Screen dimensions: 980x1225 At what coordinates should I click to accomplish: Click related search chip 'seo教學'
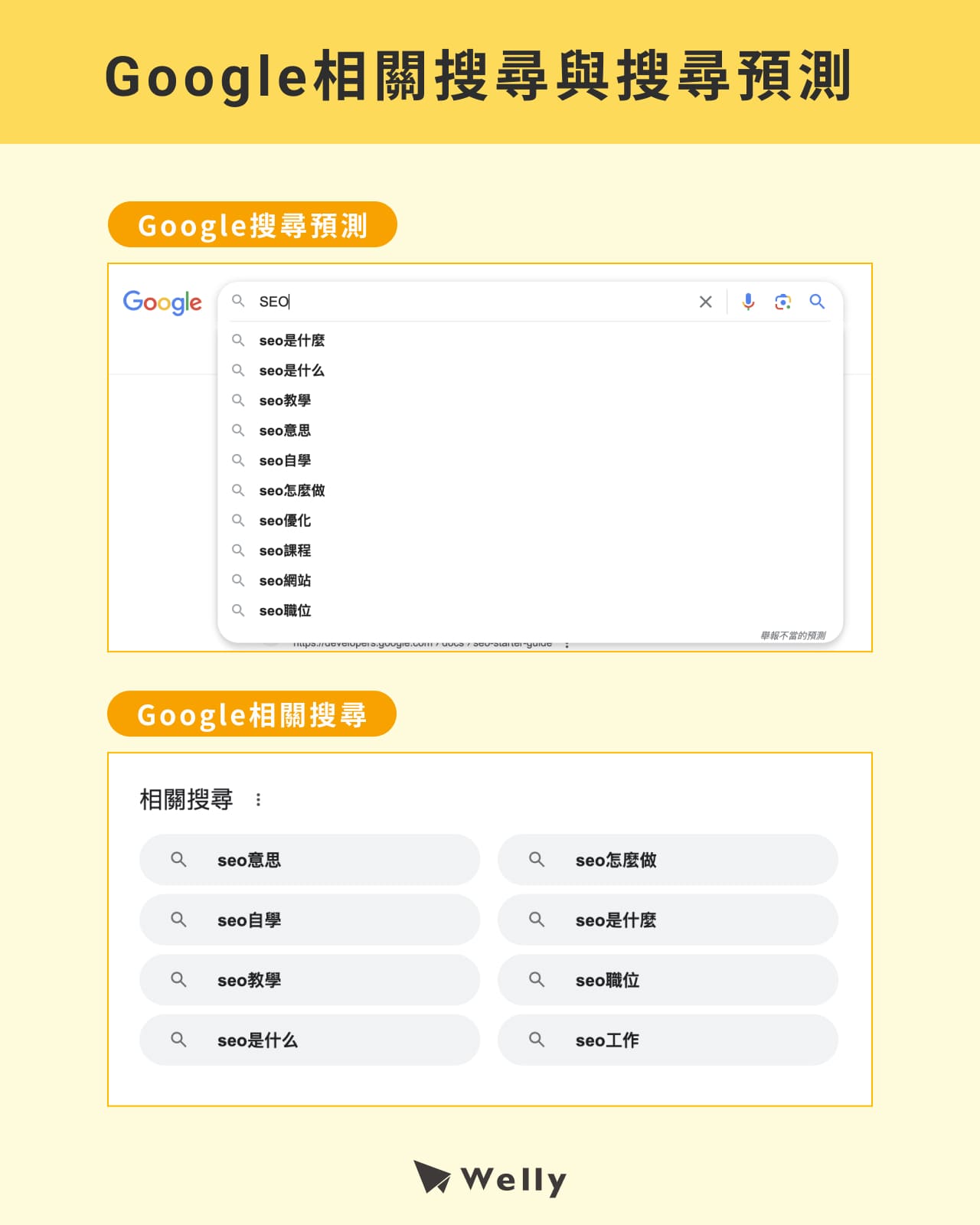(309, 980)
